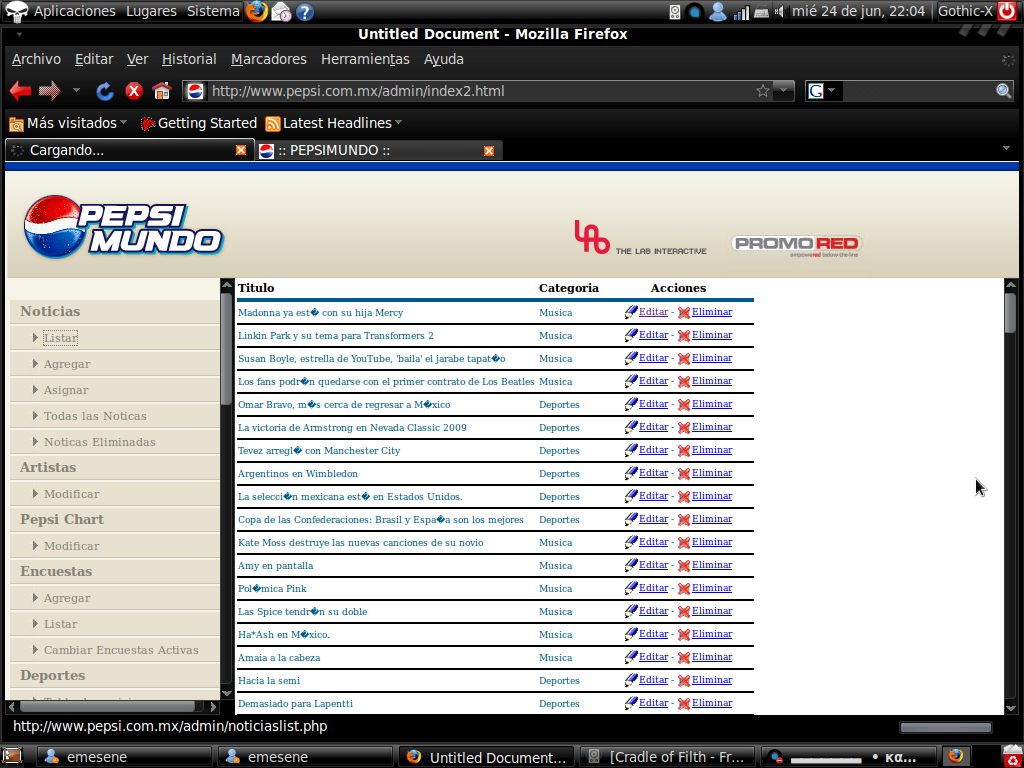
Task: Click the Pepsi Mundo logo
Action: 123,225
